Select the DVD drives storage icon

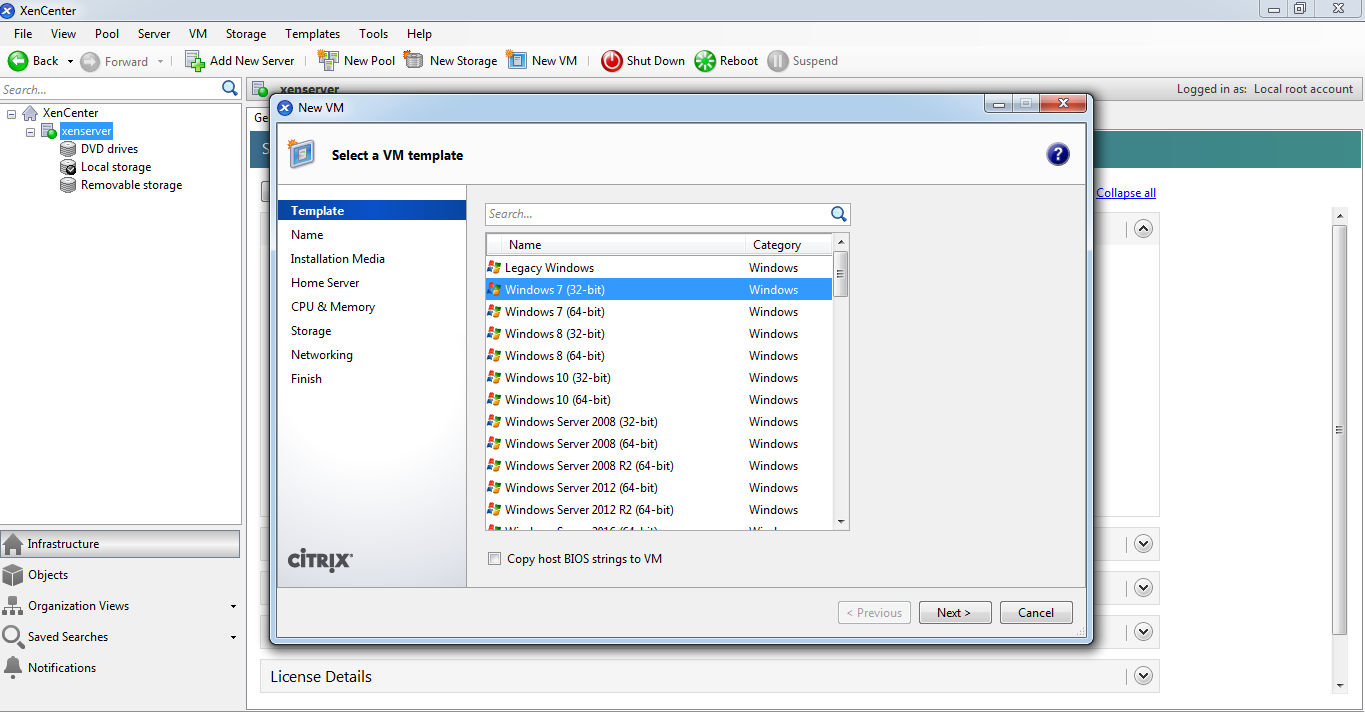click(68, 149)
